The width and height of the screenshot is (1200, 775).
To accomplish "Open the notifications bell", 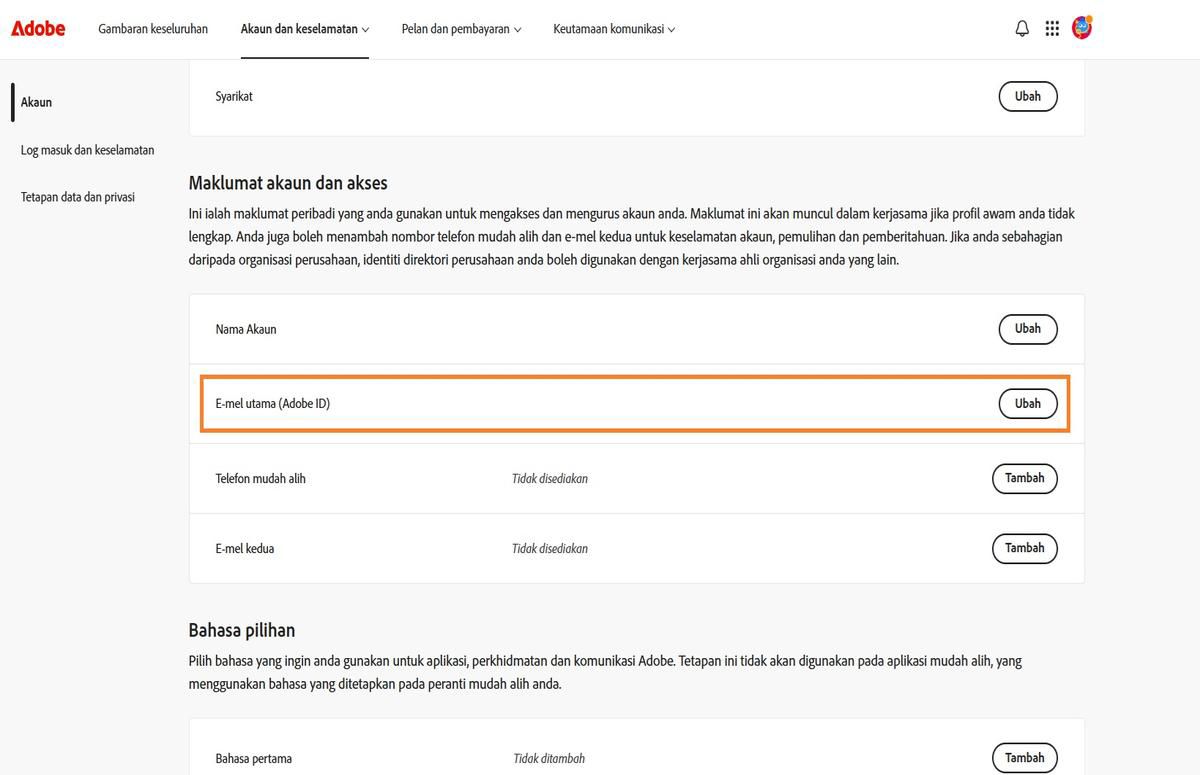I will click(x=1021, y=27).
